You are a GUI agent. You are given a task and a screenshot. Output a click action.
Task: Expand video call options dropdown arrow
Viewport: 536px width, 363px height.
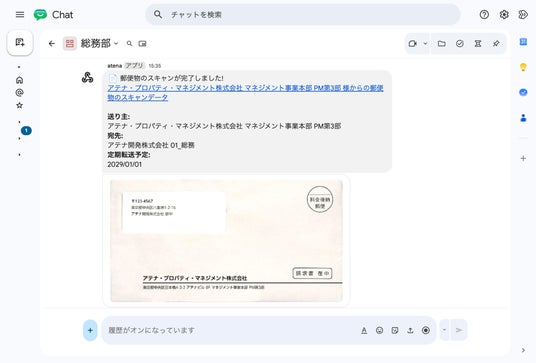pos(425,43)
